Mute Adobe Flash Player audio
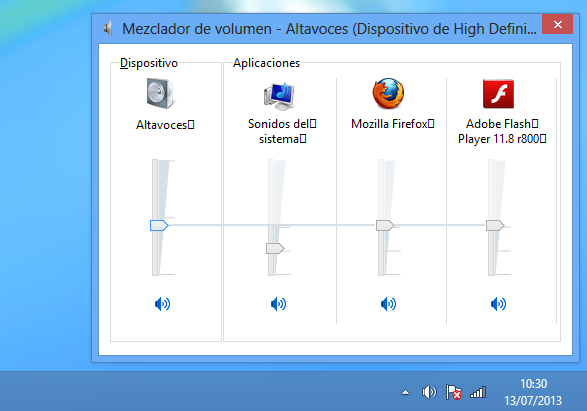Screen dimensions: 587x411 click(499, 304)
